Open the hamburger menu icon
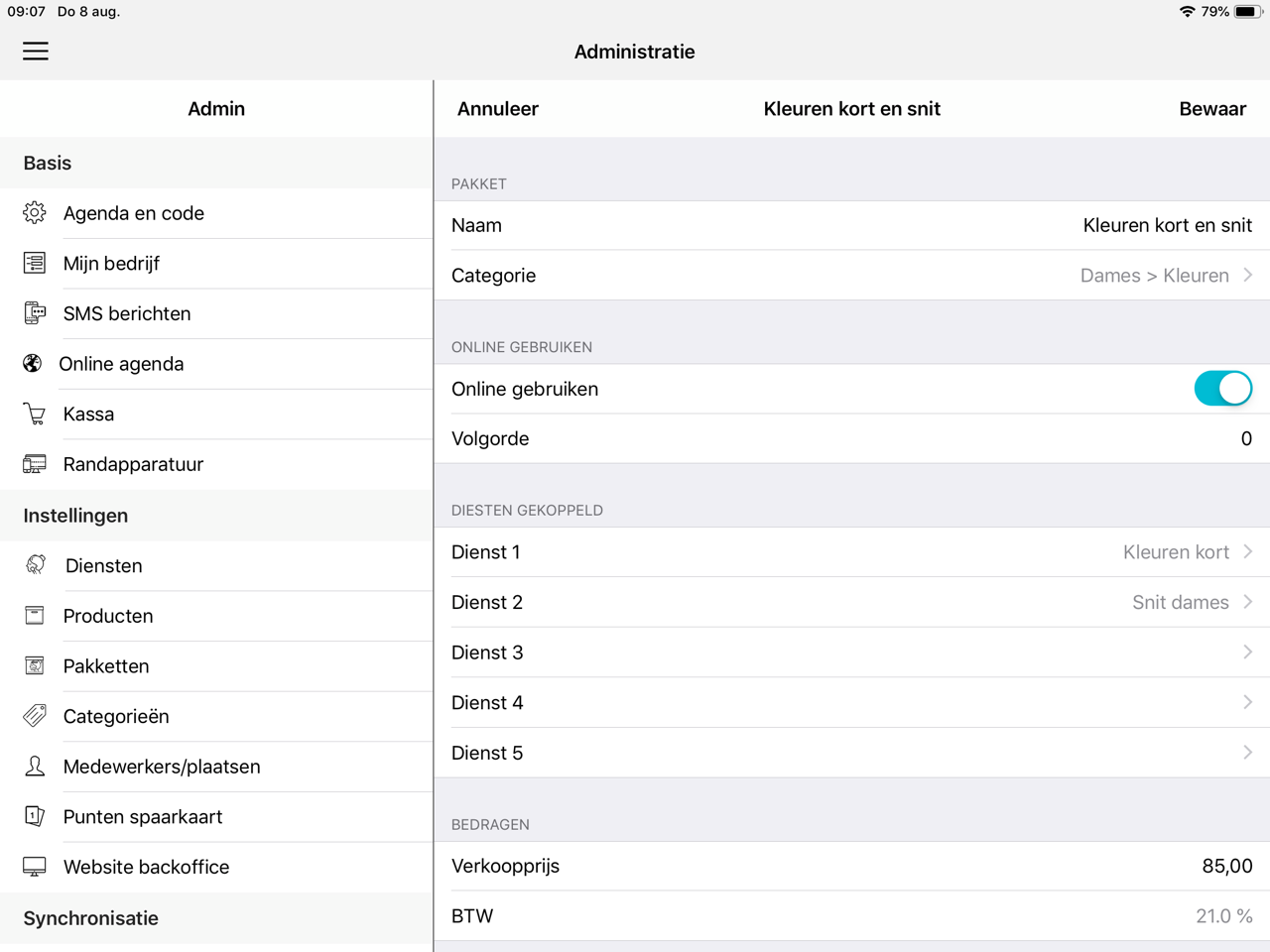This screenshot has height=952, width=1270. [x=36, y=52]
